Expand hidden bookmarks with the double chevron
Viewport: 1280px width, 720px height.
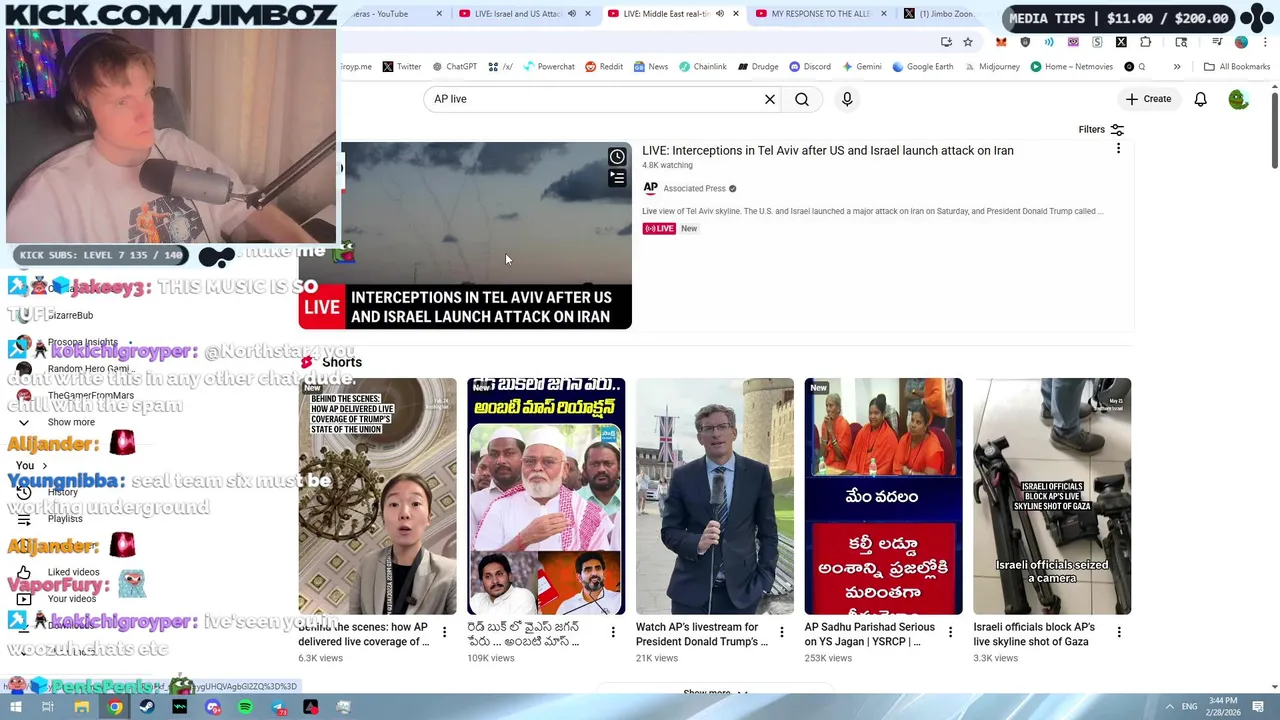[1177, 67]
